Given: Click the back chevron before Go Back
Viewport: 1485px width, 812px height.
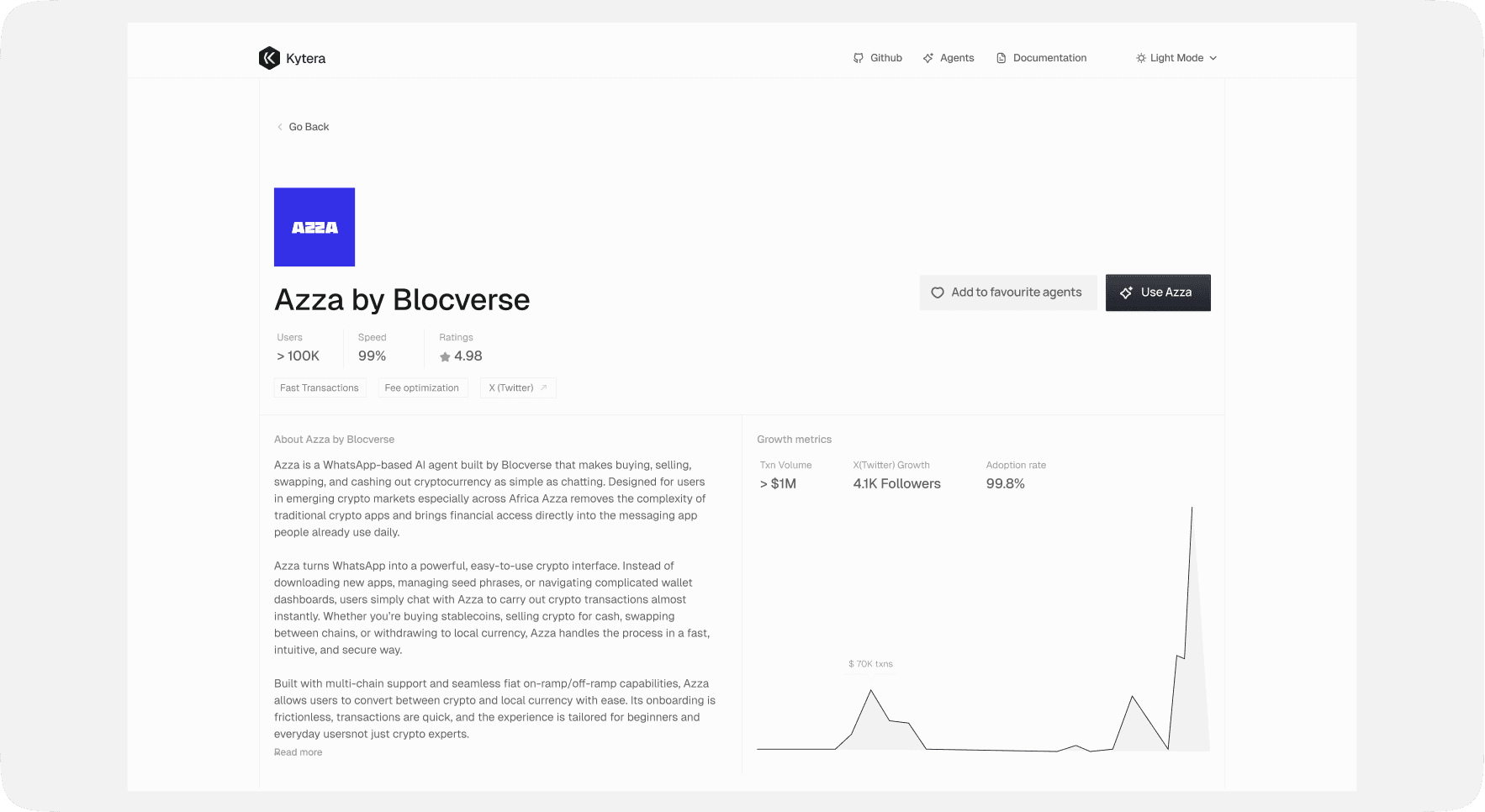Looking at the screenshot, I should coord(280,127).
